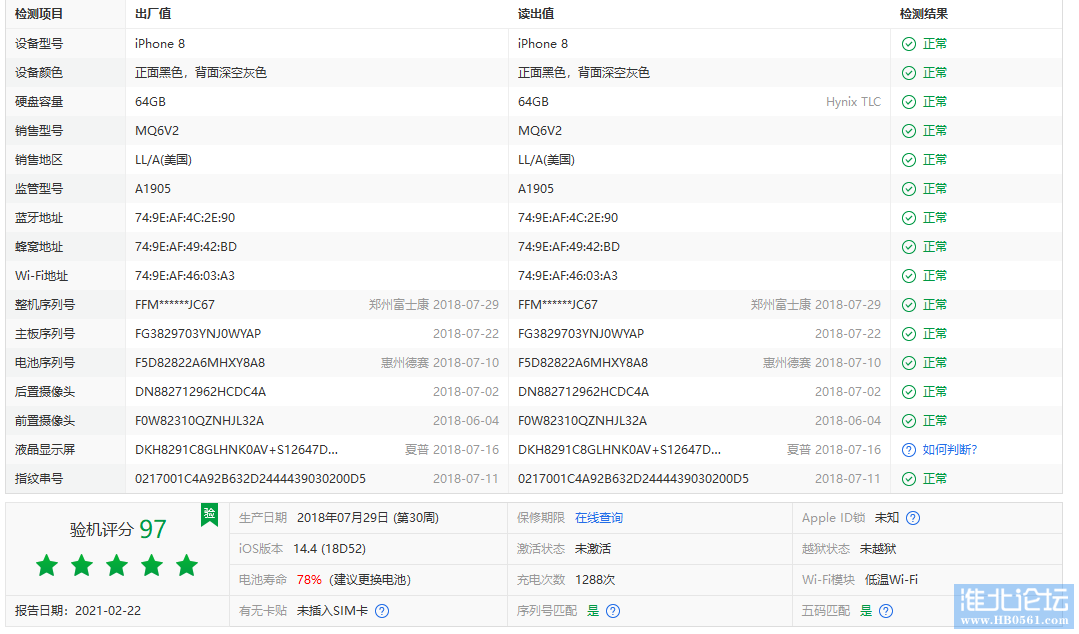Click the red 78% battery life value
This screenshot has height=634, width=1079.
pos(309,580)
